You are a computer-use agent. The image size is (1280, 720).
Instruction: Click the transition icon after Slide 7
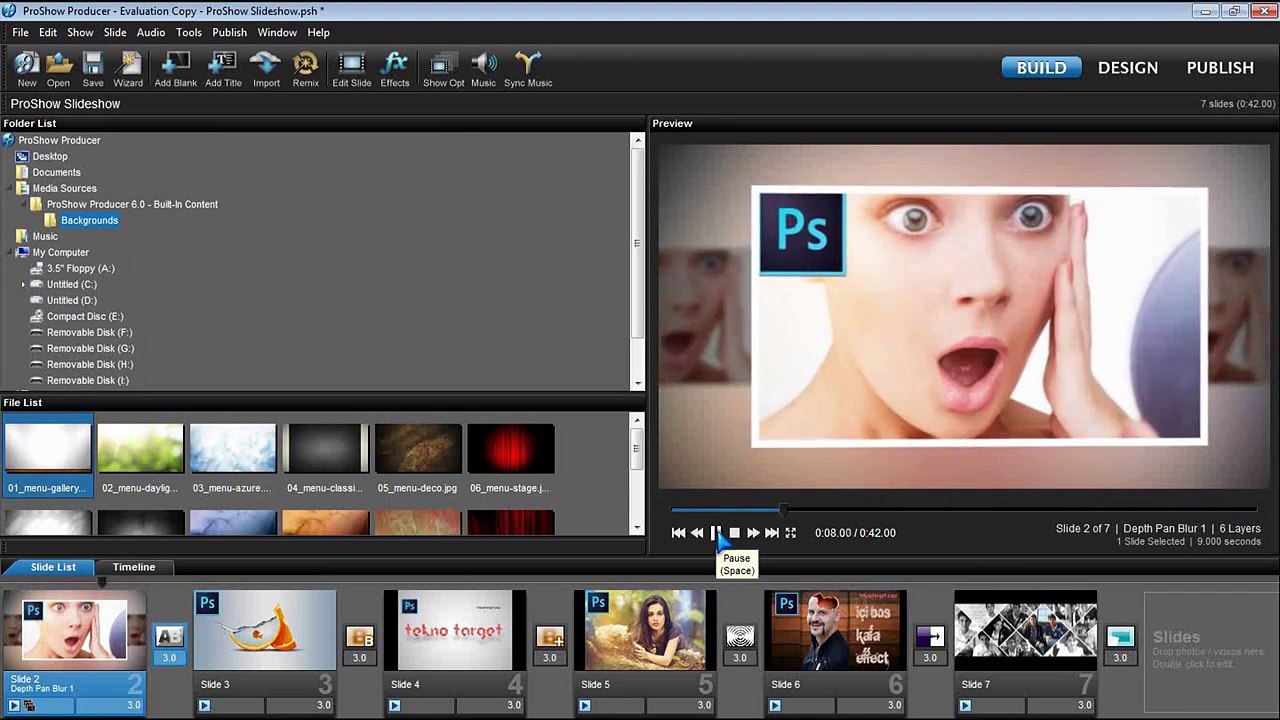click(x=1120, y=636)
